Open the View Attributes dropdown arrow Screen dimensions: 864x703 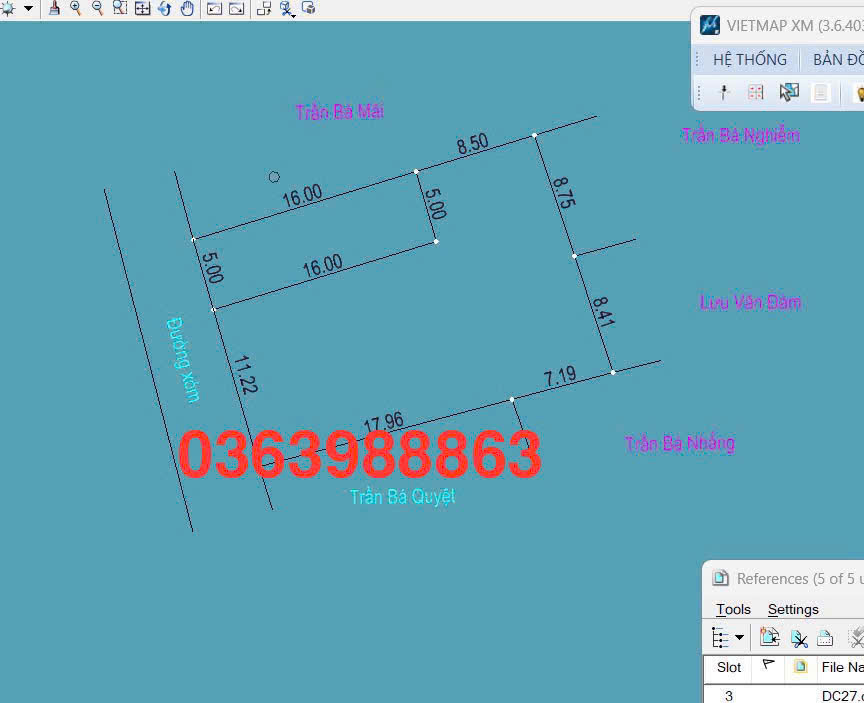pos(28,8)
